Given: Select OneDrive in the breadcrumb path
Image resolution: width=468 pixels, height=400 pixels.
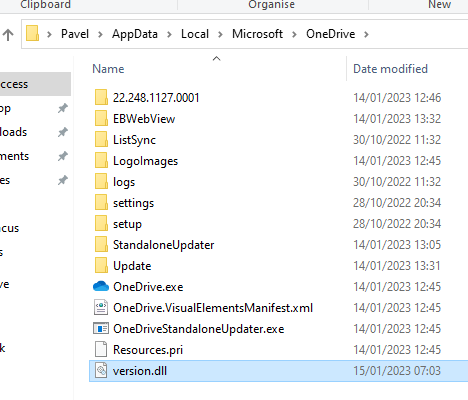Looking at the screenshot, I should 331,34.
